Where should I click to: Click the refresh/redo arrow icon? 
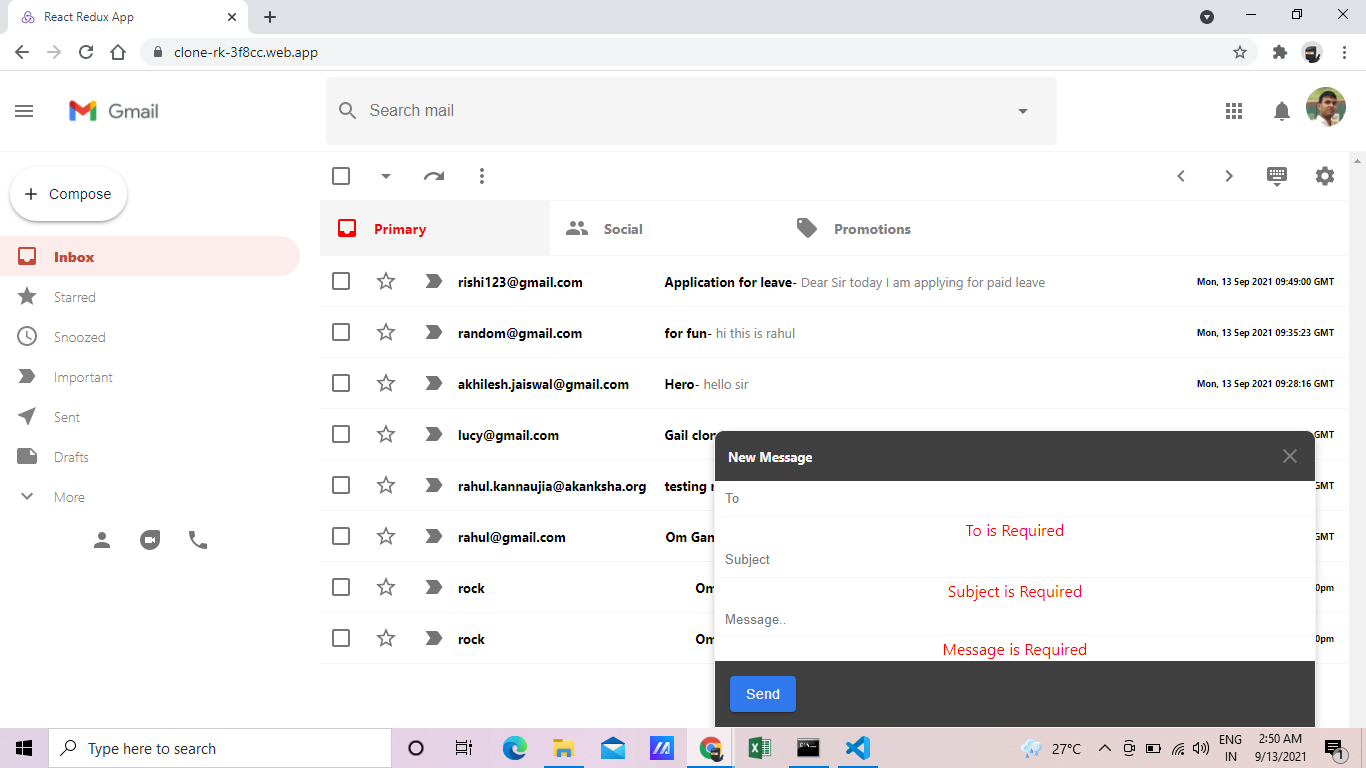click(x=434, y=176)
